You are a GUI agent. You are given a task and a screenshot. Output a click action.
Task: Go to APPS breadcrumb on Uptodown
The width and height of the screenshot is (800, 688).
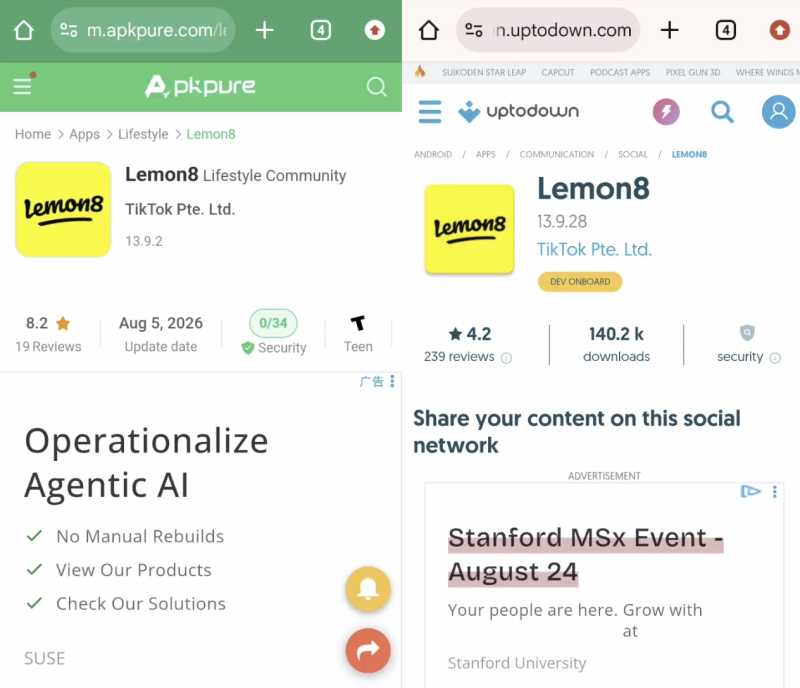tap(485, 154)
